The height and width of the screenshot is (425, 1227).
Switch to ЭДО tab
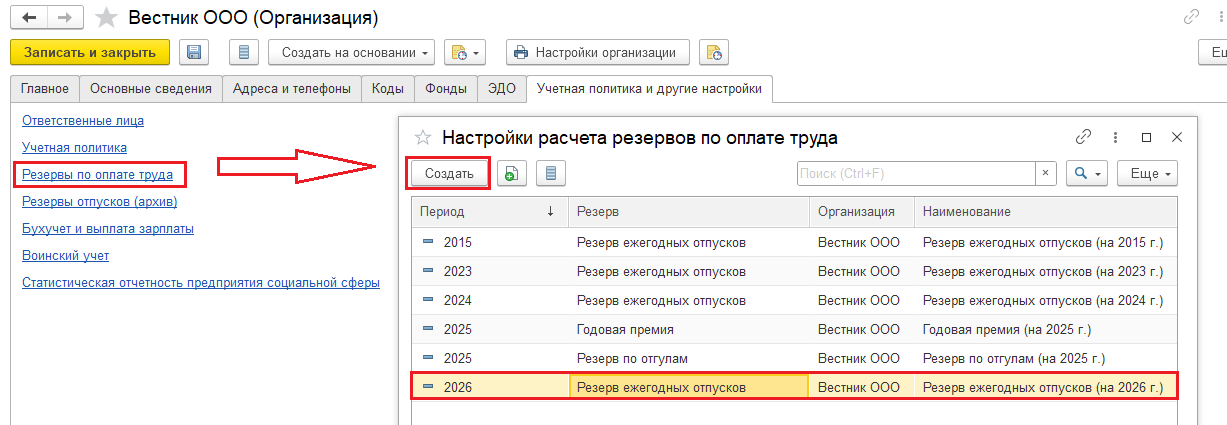502,89
